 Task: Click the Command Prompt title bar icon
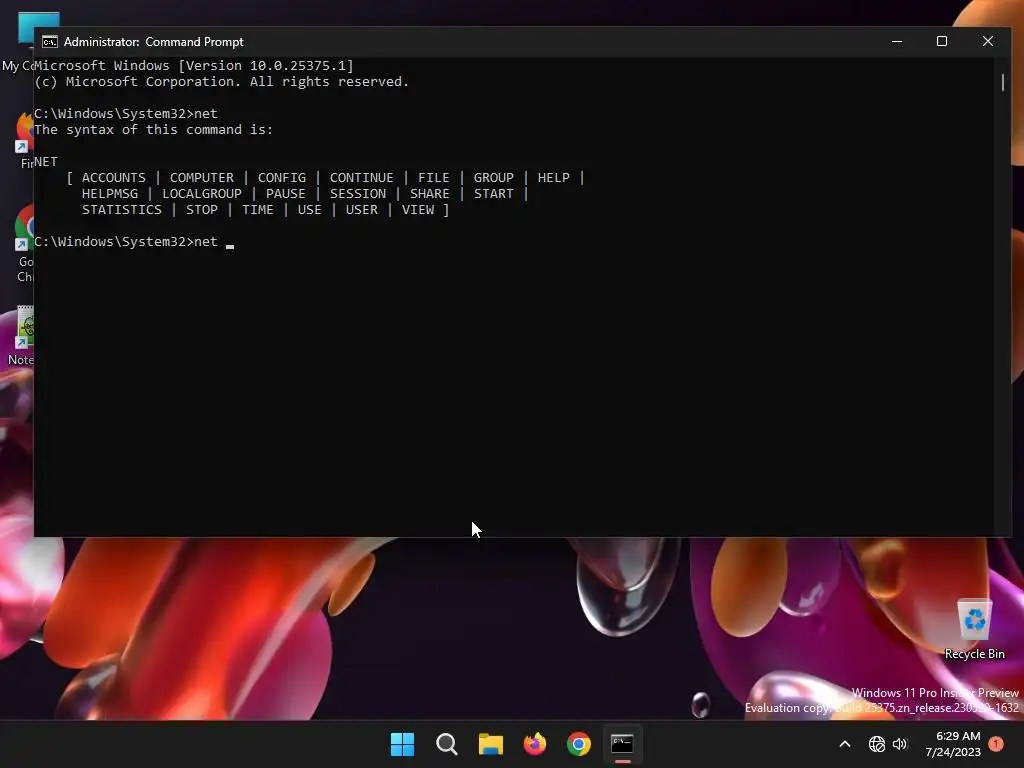[x=50, y=42]
